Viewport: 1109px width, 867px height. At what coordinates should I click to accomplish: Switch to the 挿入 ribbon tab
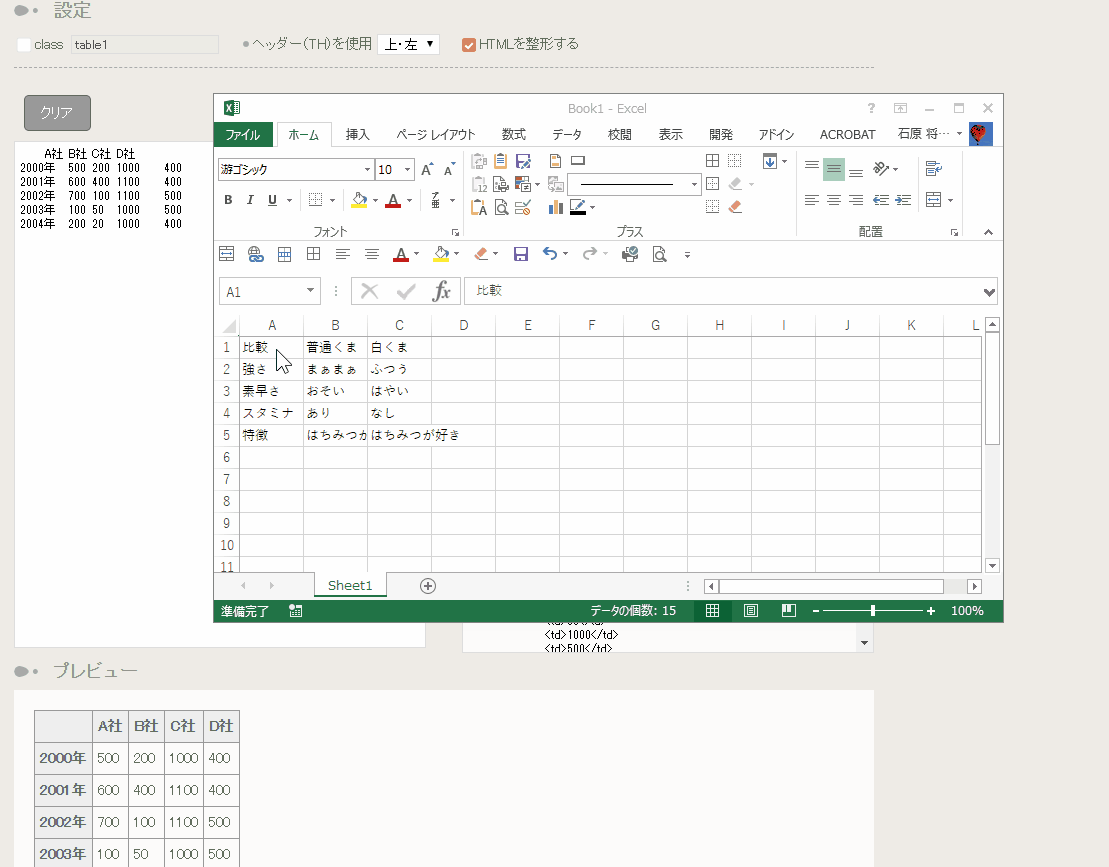tap(357, 134)
